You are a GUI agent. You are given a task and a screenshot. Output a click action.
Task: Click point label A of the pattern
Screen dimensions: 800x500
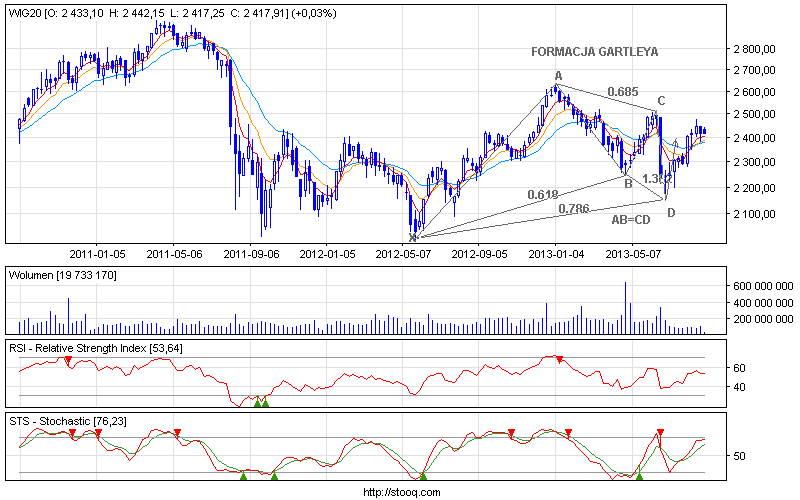pos(558,76)
